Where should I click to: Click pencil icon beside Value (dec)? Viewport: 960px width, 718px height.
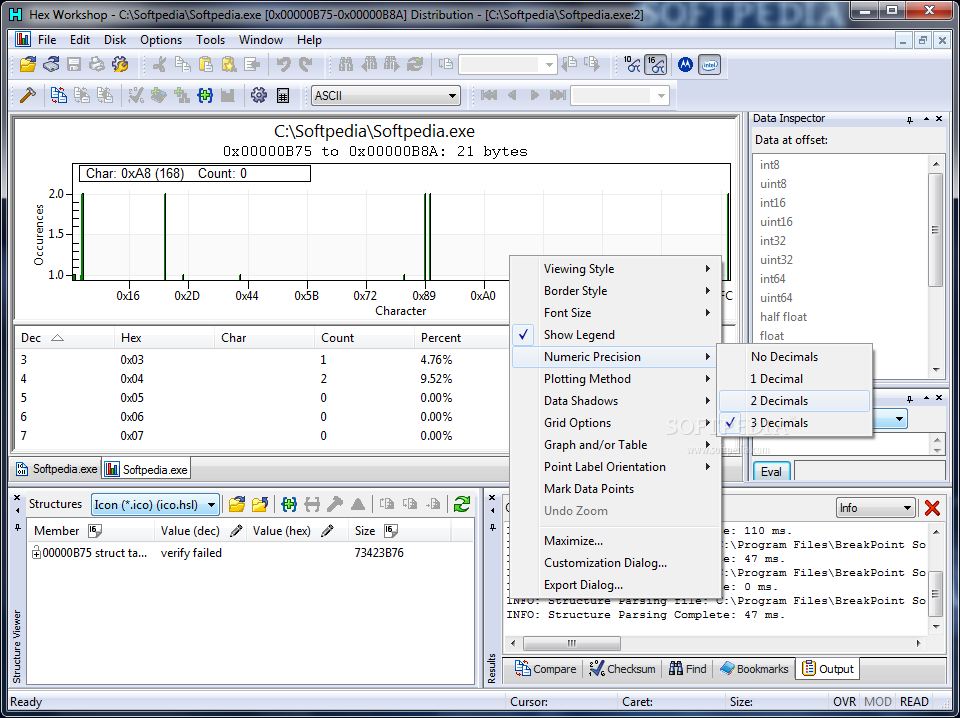[236, 531]
